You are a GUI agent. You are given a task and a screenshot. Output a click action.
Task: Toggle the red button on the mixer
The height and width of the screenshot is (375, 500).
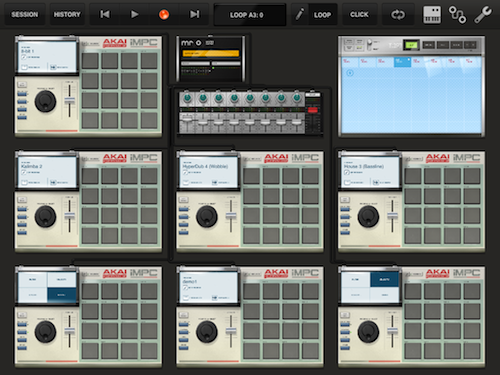point(313,110)
